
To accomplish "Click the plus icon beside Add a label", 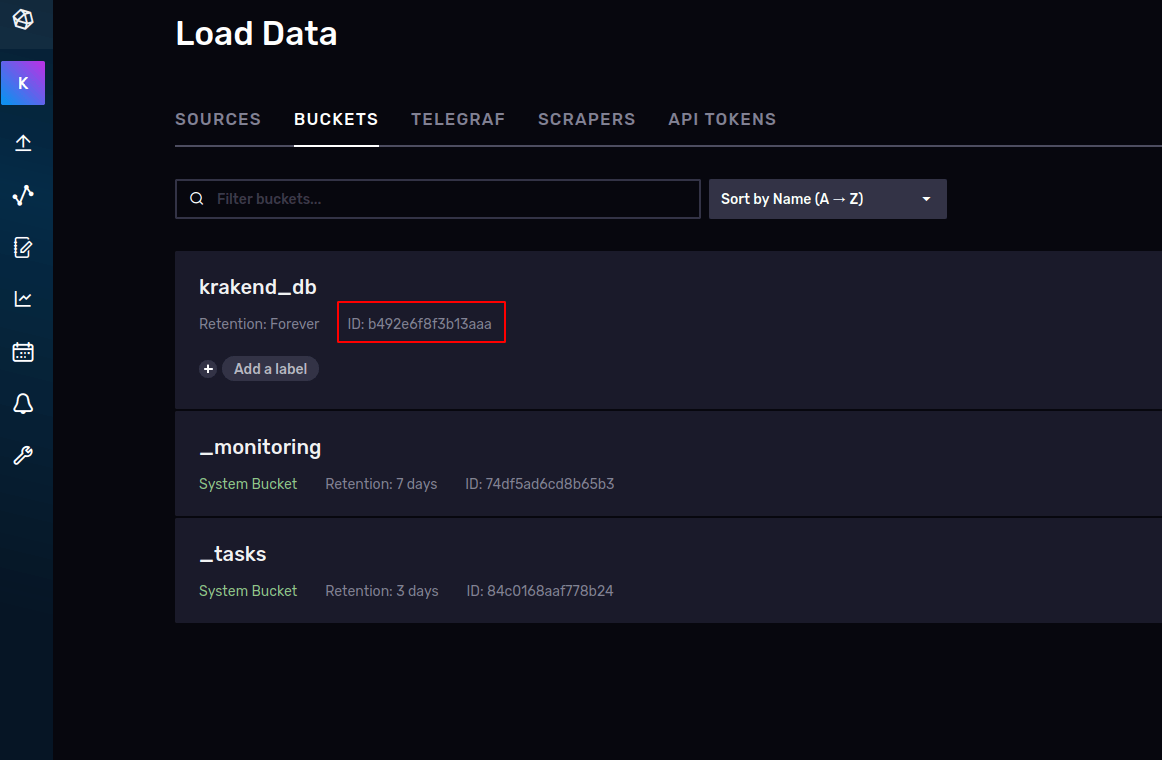I will 208,369.
